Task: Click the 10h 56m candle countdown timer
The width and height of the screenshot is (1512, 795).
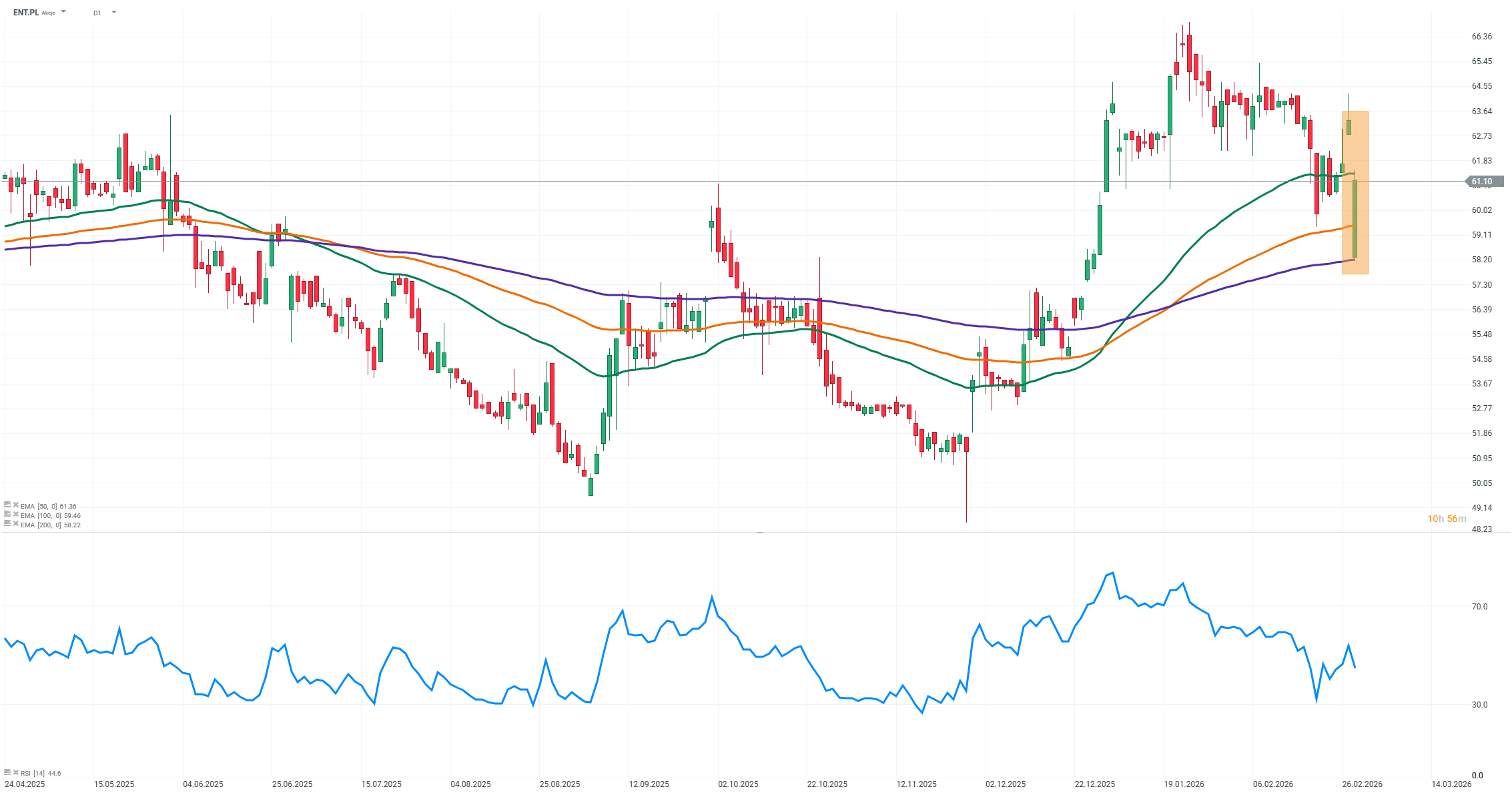Action: (x=1447, y=519)
